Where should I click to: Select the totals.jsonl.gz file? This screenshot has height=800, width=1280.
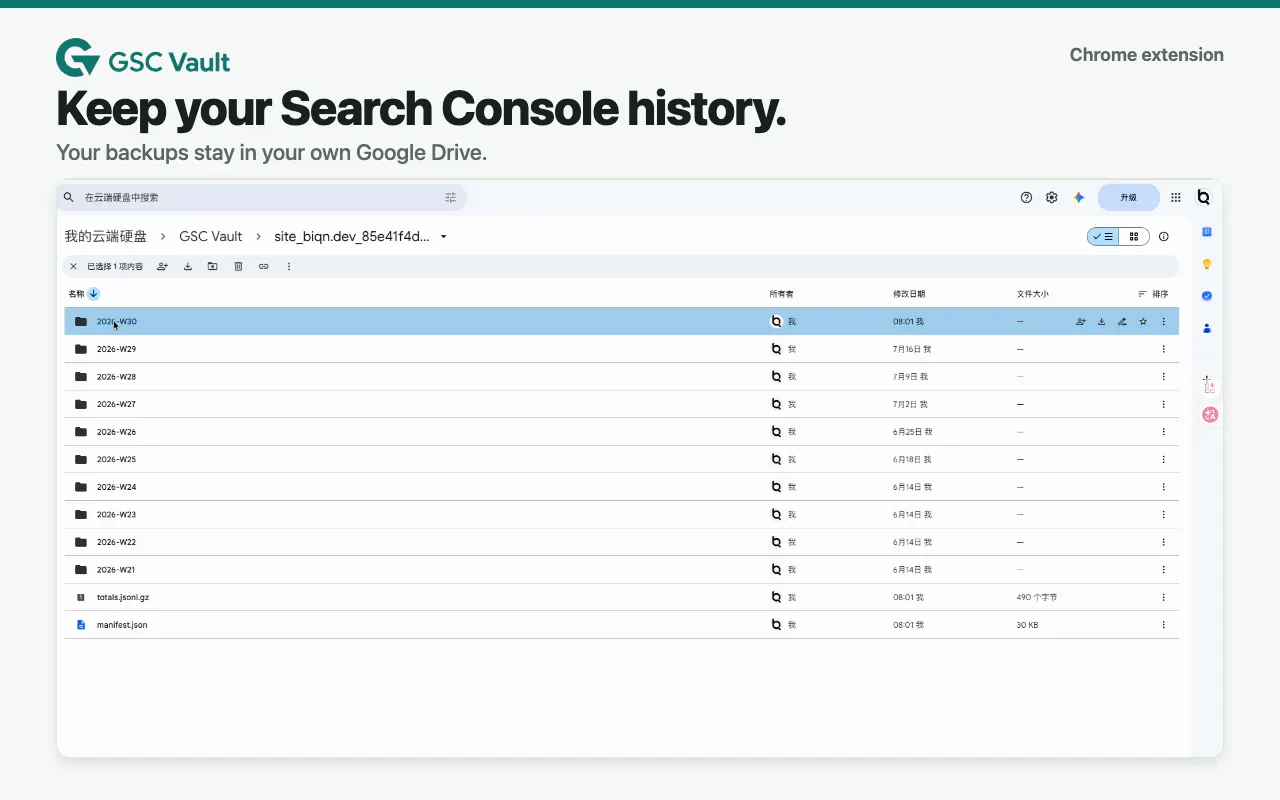tap(622, 597)
